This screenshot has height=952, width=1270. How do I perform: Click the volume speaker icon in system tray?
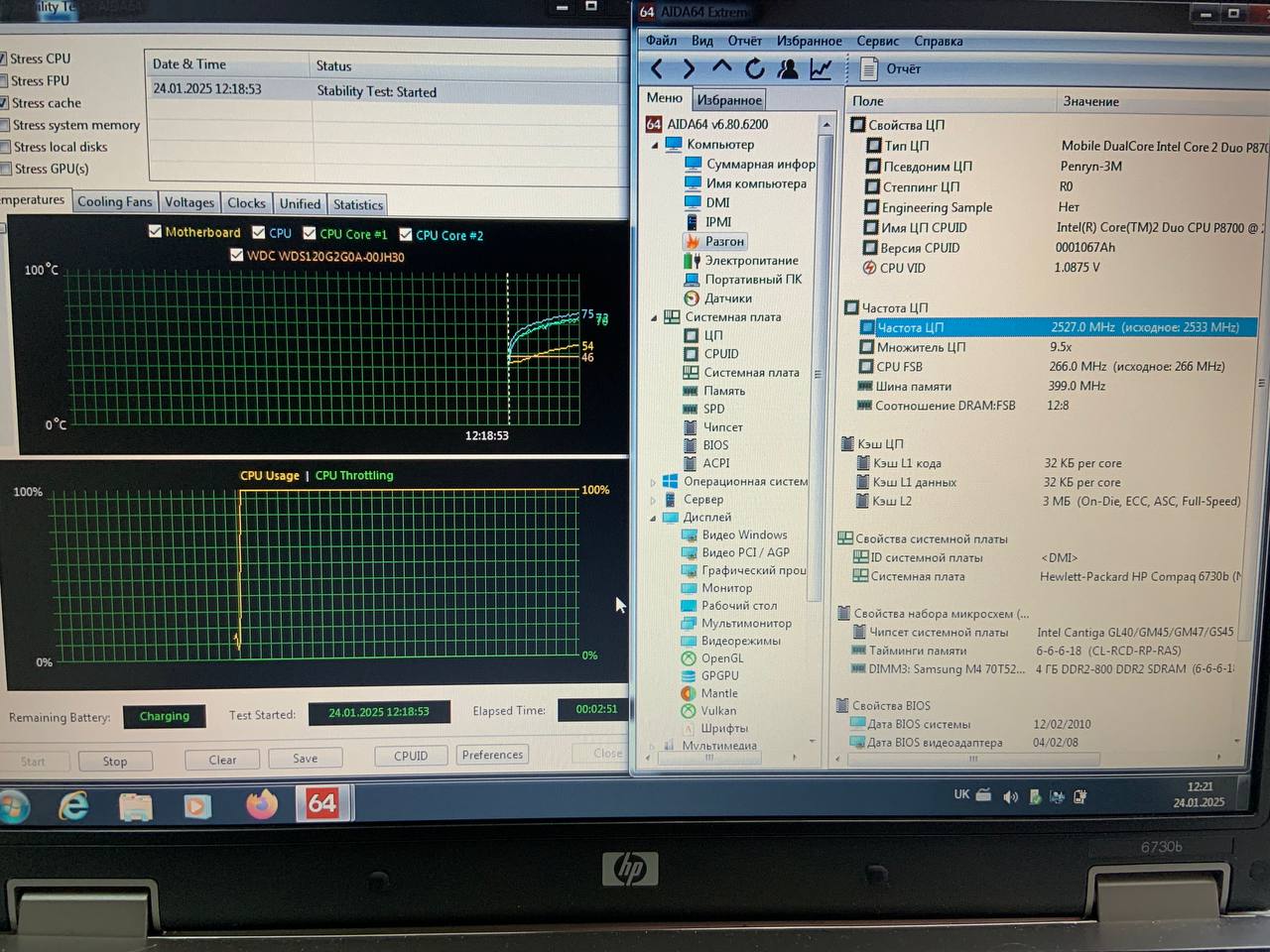1010,796
